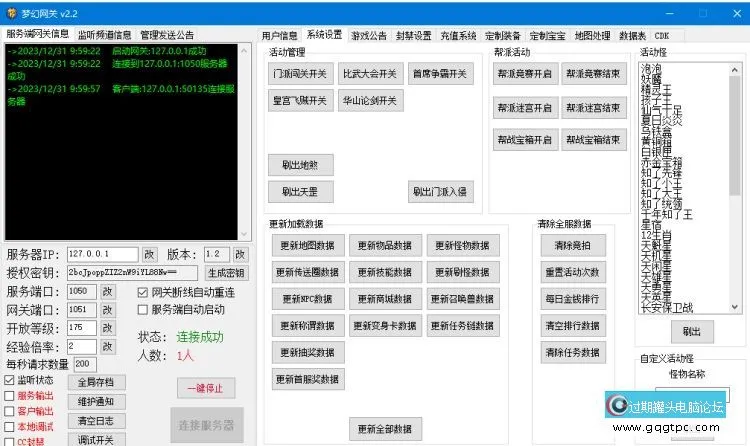Open the 游戏公告 tab

(369, 36)
